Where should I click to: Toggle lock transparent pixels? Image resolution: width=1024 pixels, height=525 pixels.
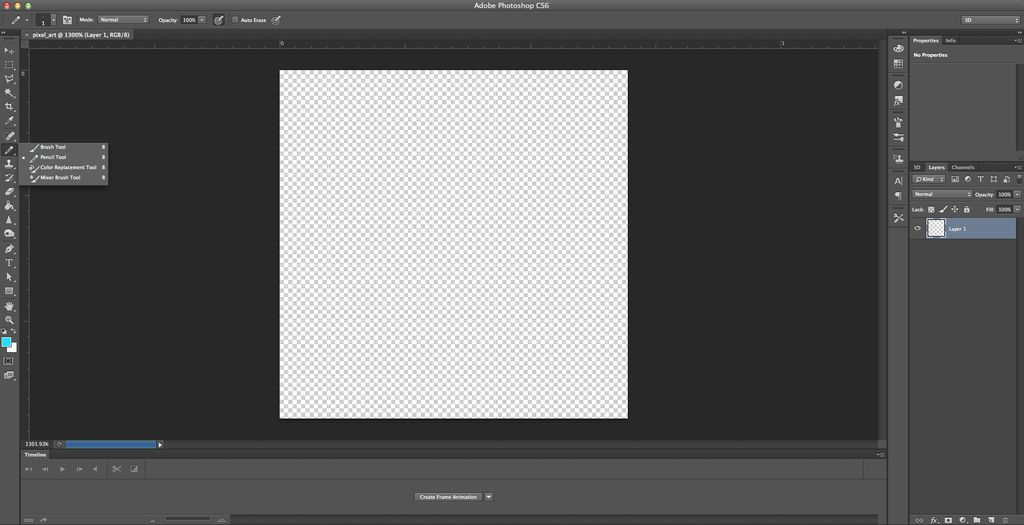click(932, 210)
